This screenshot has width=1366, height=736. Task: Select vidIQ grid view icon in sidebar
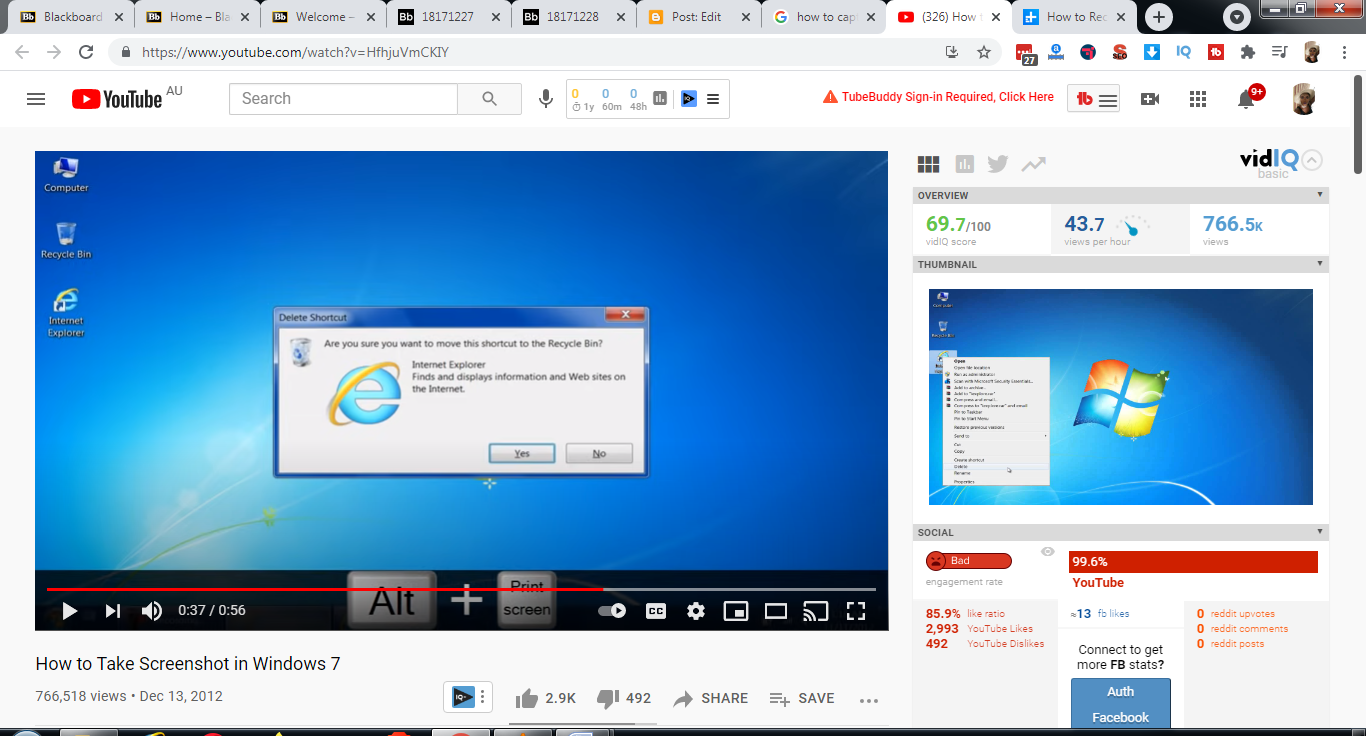tap(929, 164)
